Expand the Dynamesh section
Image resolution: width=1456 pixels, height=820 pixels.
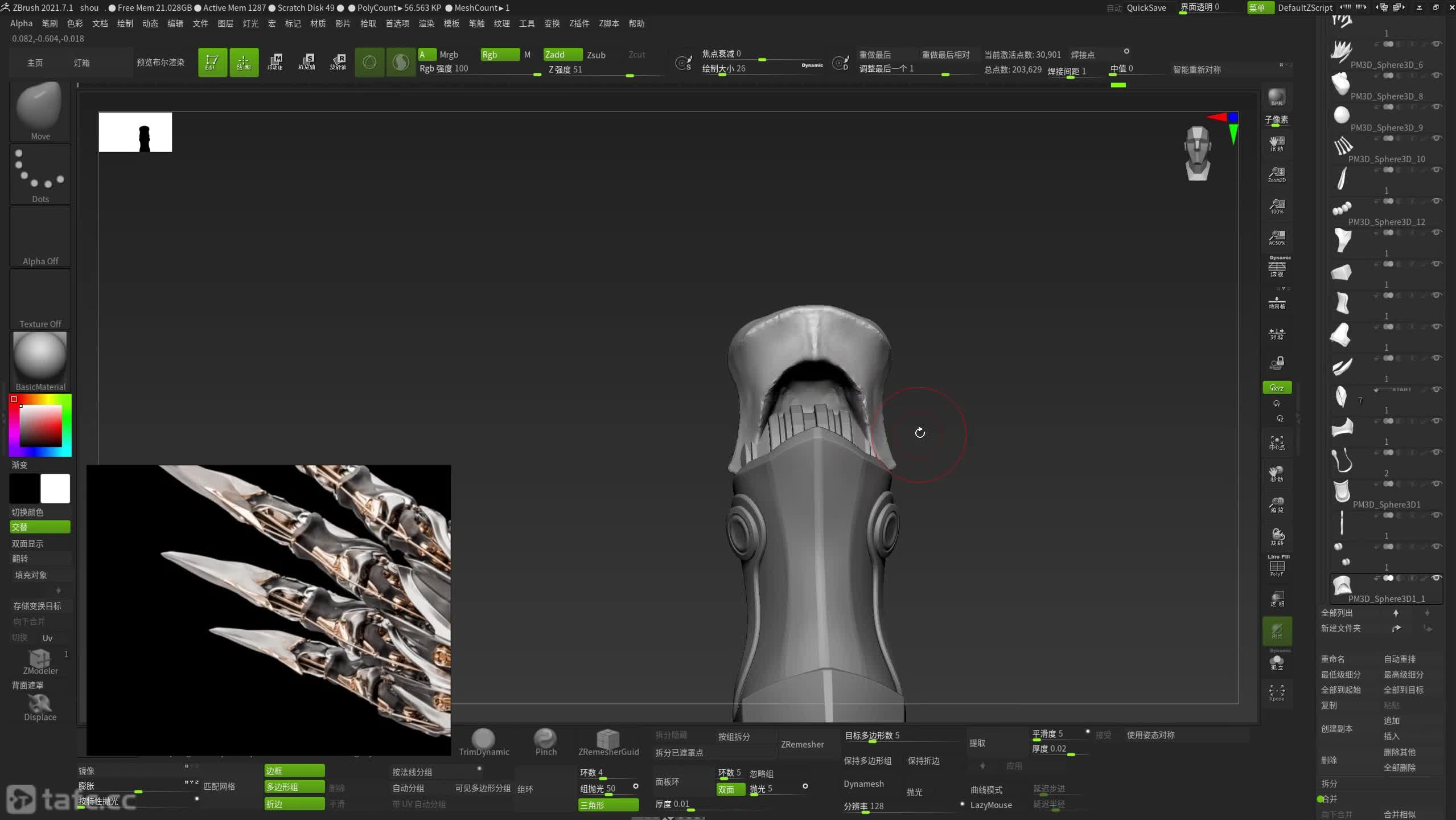pos(863,784)
